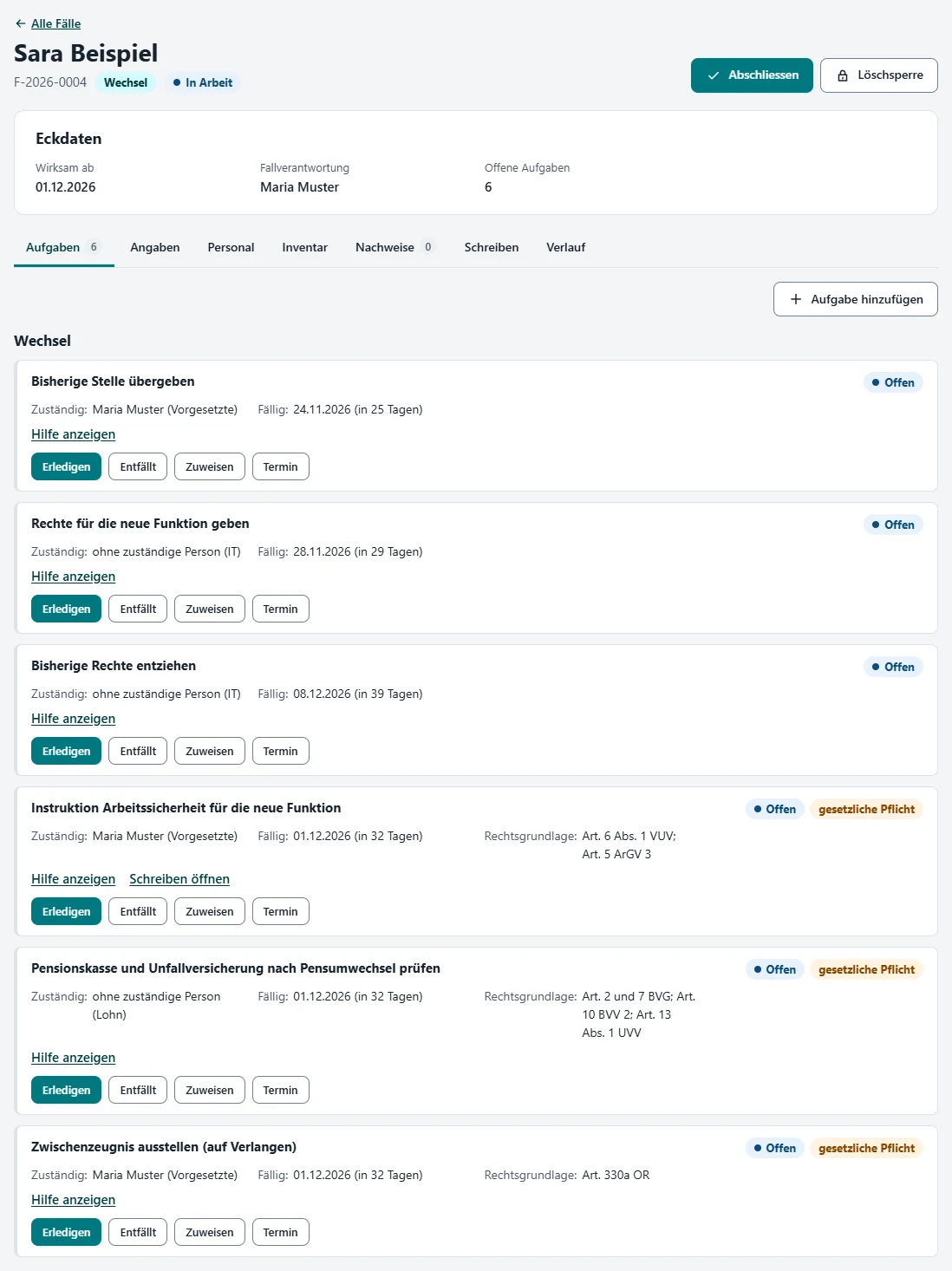This screenshot has width=952, height=1271.
Task: Click the case number F-2026-0004
Action: coord(50,82)
